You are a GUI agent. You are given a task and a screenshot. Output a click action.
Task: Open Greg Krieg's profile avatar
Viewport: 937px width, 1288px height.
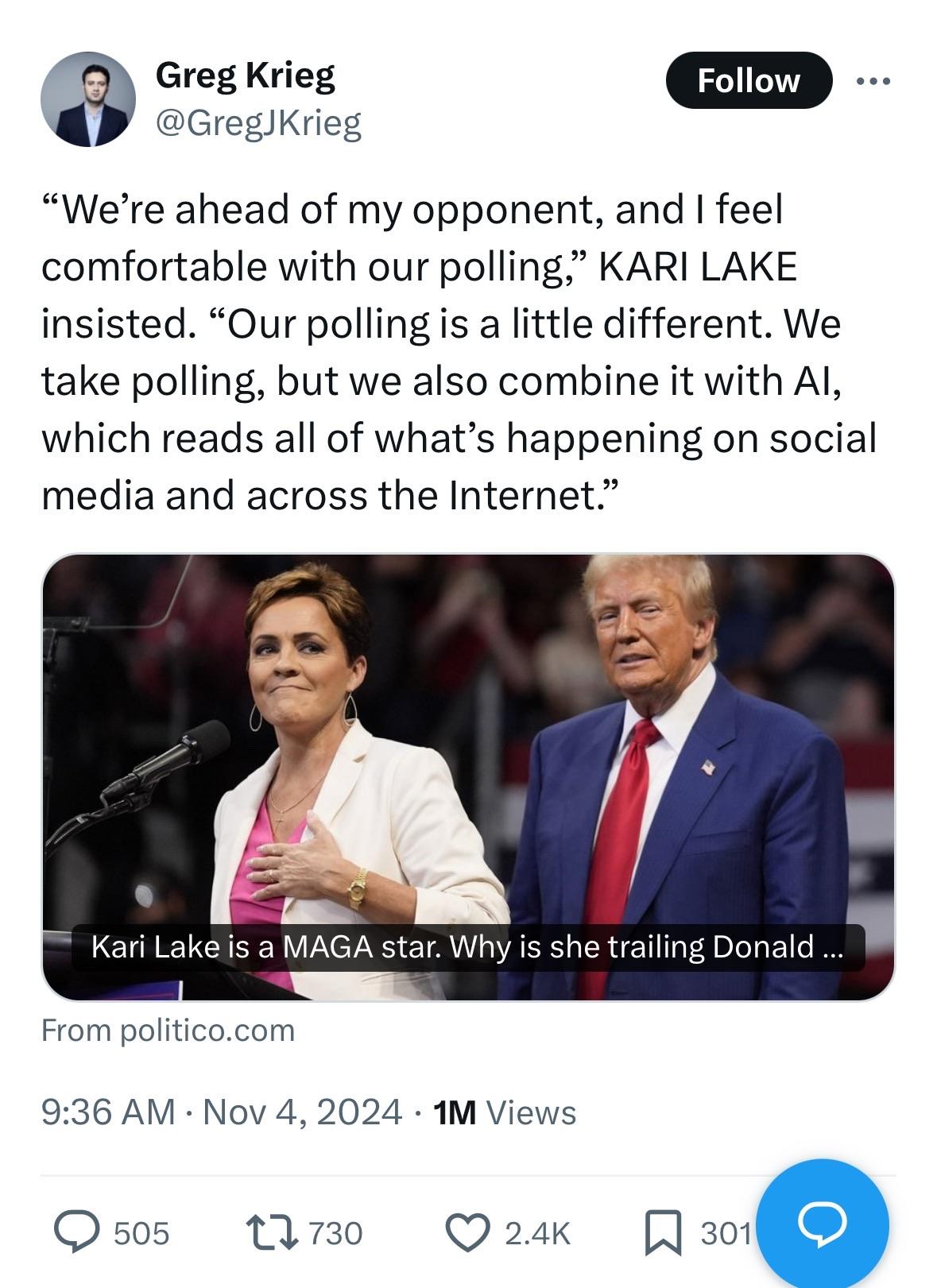[88, 100]
